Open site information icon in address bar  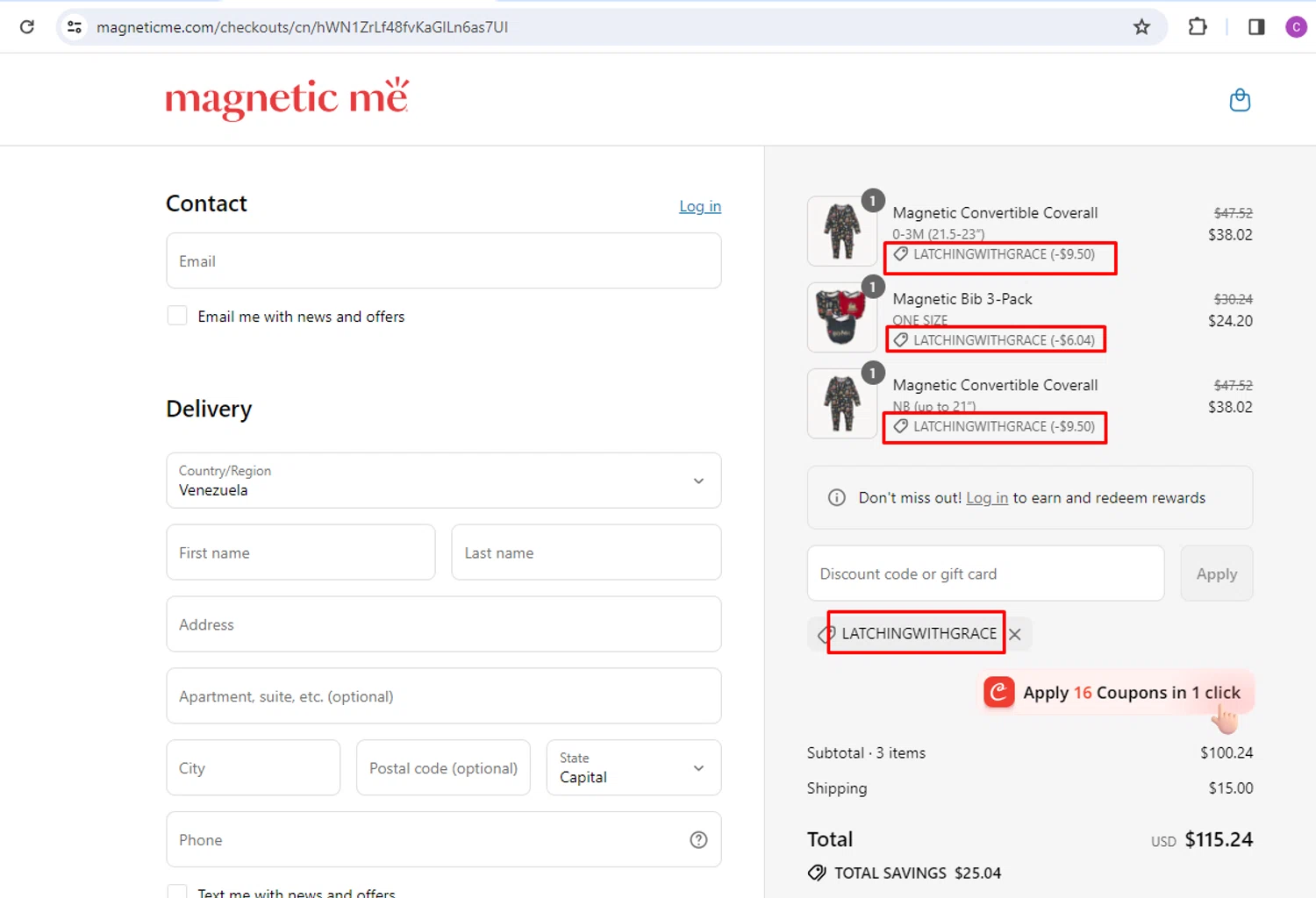click(x=75, y=27)
